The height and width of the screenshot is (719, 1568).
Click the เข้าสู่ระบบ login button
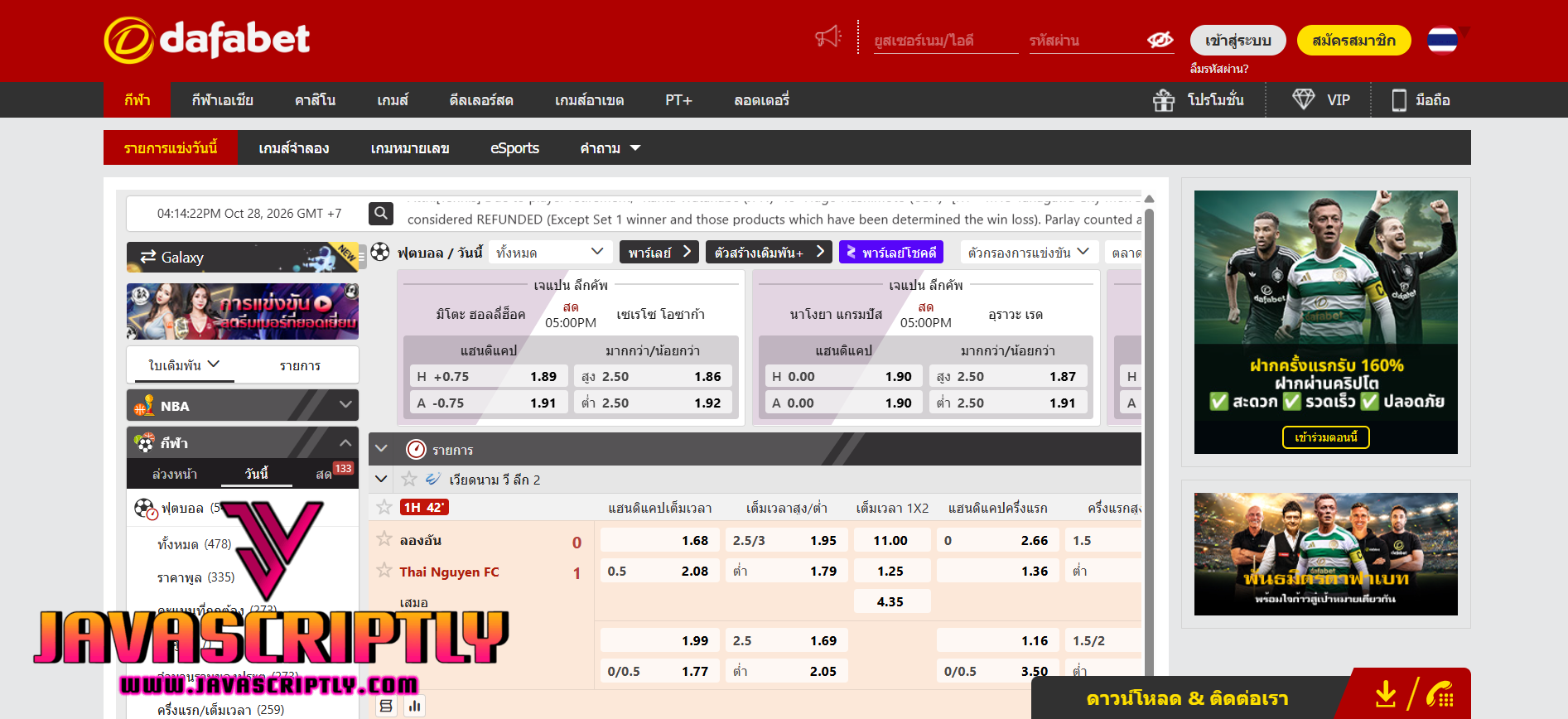pyautogui.click(x=1238, y=40)
